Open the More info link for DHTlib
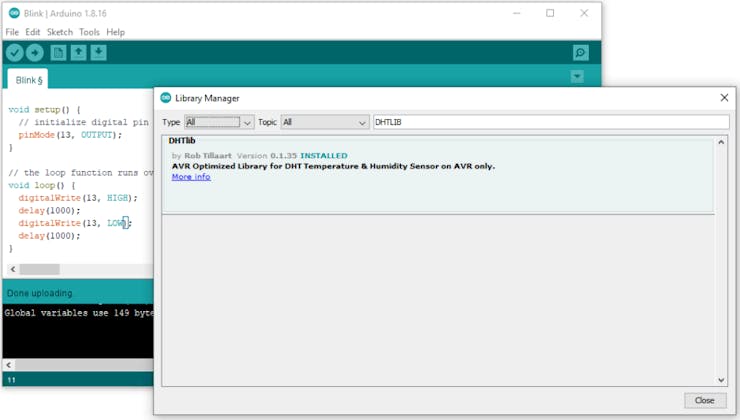The width and height of the screenshot is (740, 420). (191, 177)
